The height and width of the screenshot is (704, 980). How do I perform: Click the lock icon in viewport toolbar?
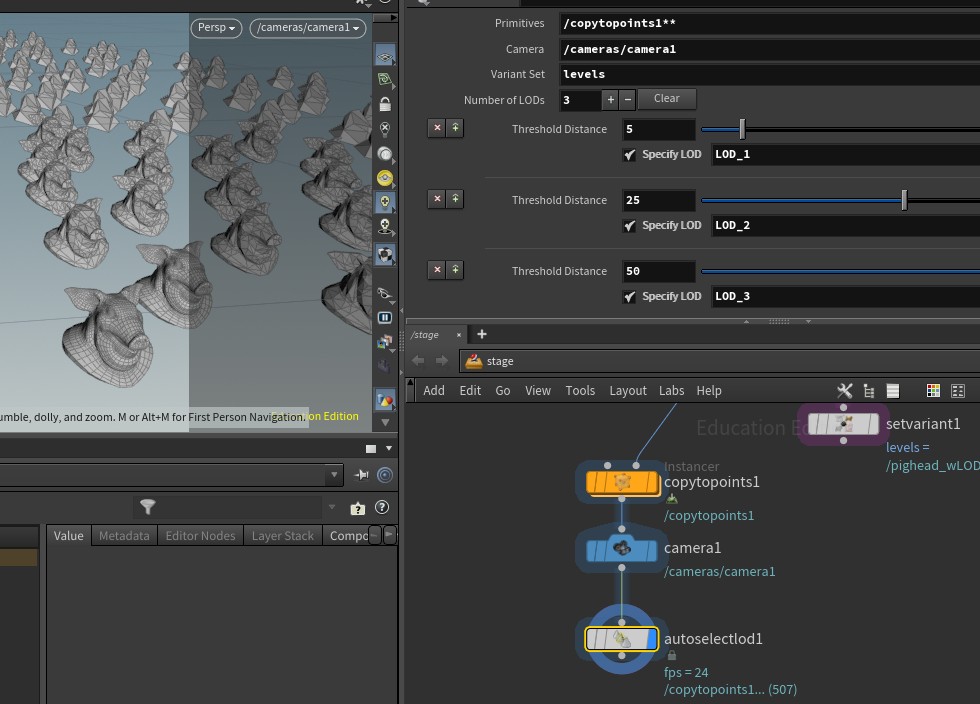pos(385,104)
